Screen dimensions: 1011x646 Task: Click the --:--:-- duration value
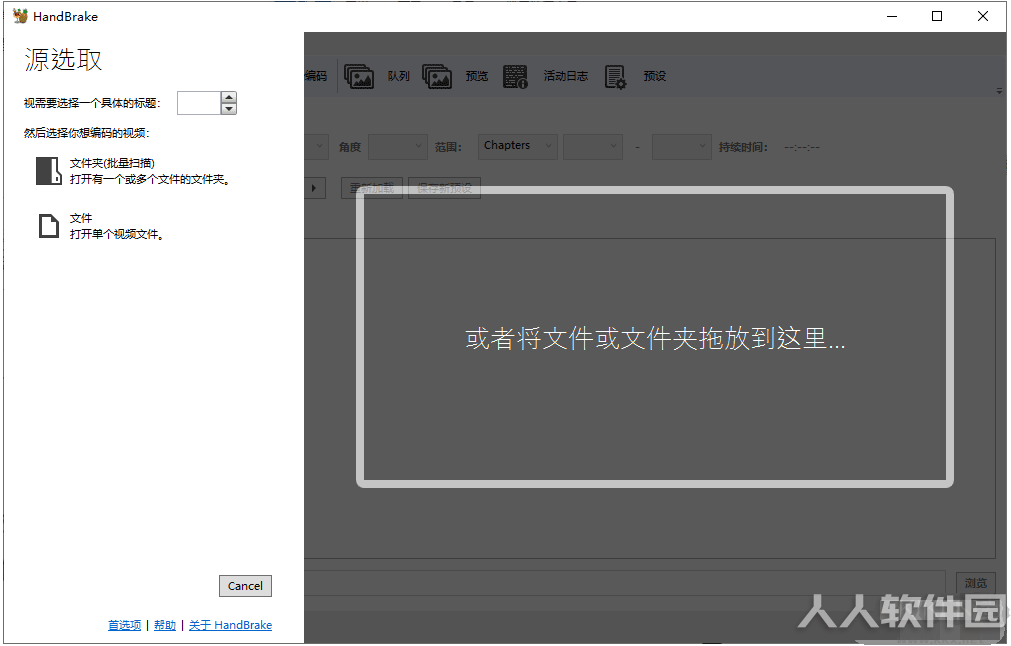[x=801, y=147]
